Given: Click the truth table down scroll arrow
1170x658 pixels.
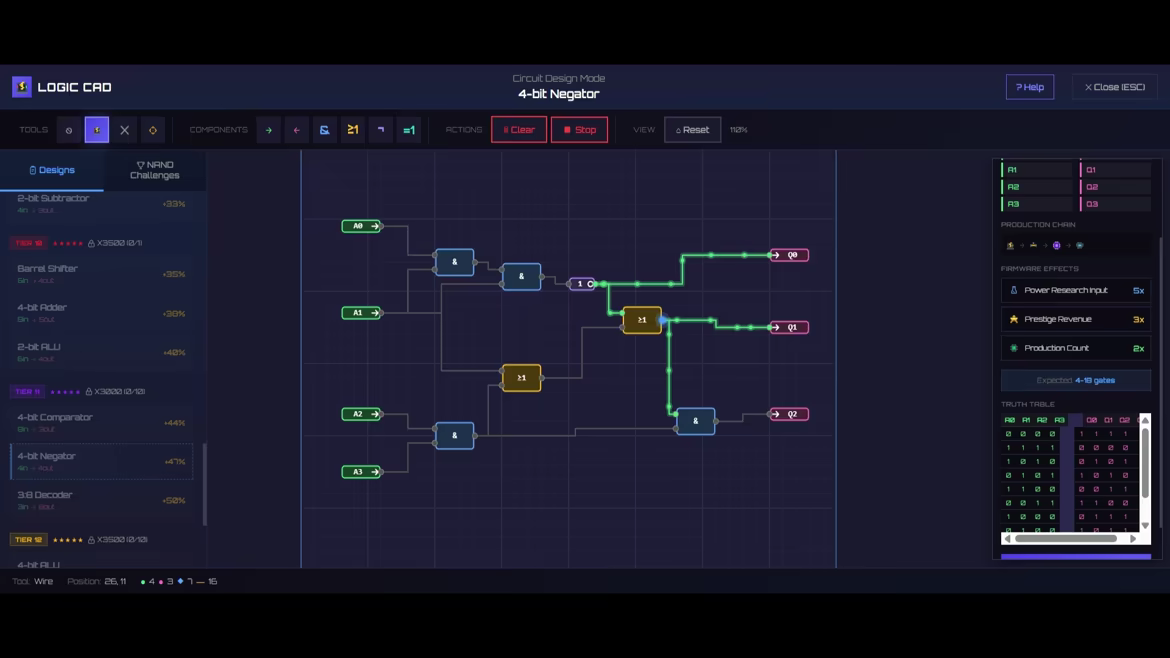Looking at the screenshot, I should tap(1145, 525).
